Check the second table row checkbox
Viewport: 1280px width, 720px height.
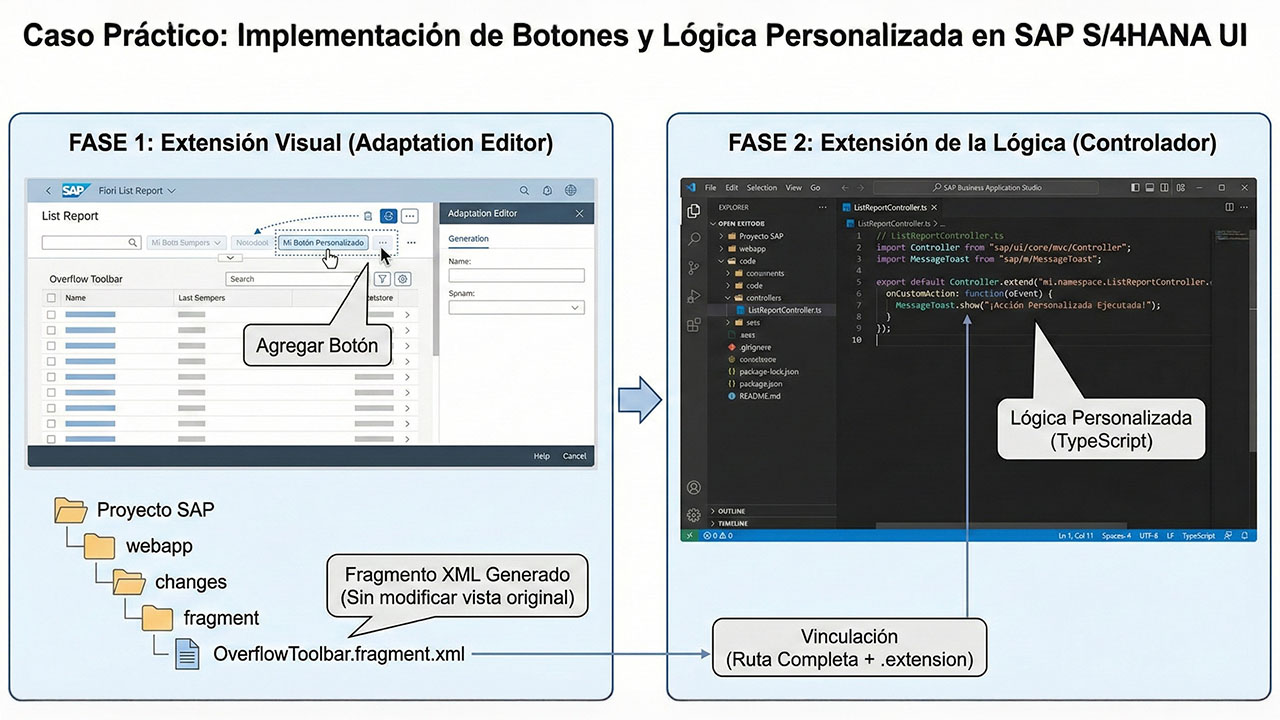tap(52, 330)
